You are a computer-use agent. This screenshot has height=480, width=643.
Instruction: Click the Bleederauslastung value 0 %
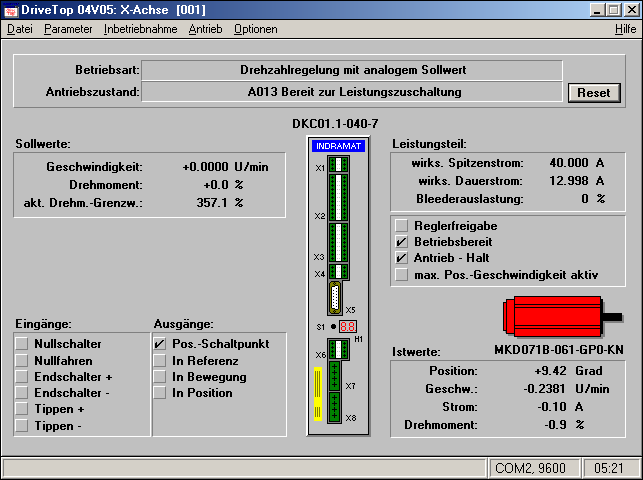coord(593,199)
